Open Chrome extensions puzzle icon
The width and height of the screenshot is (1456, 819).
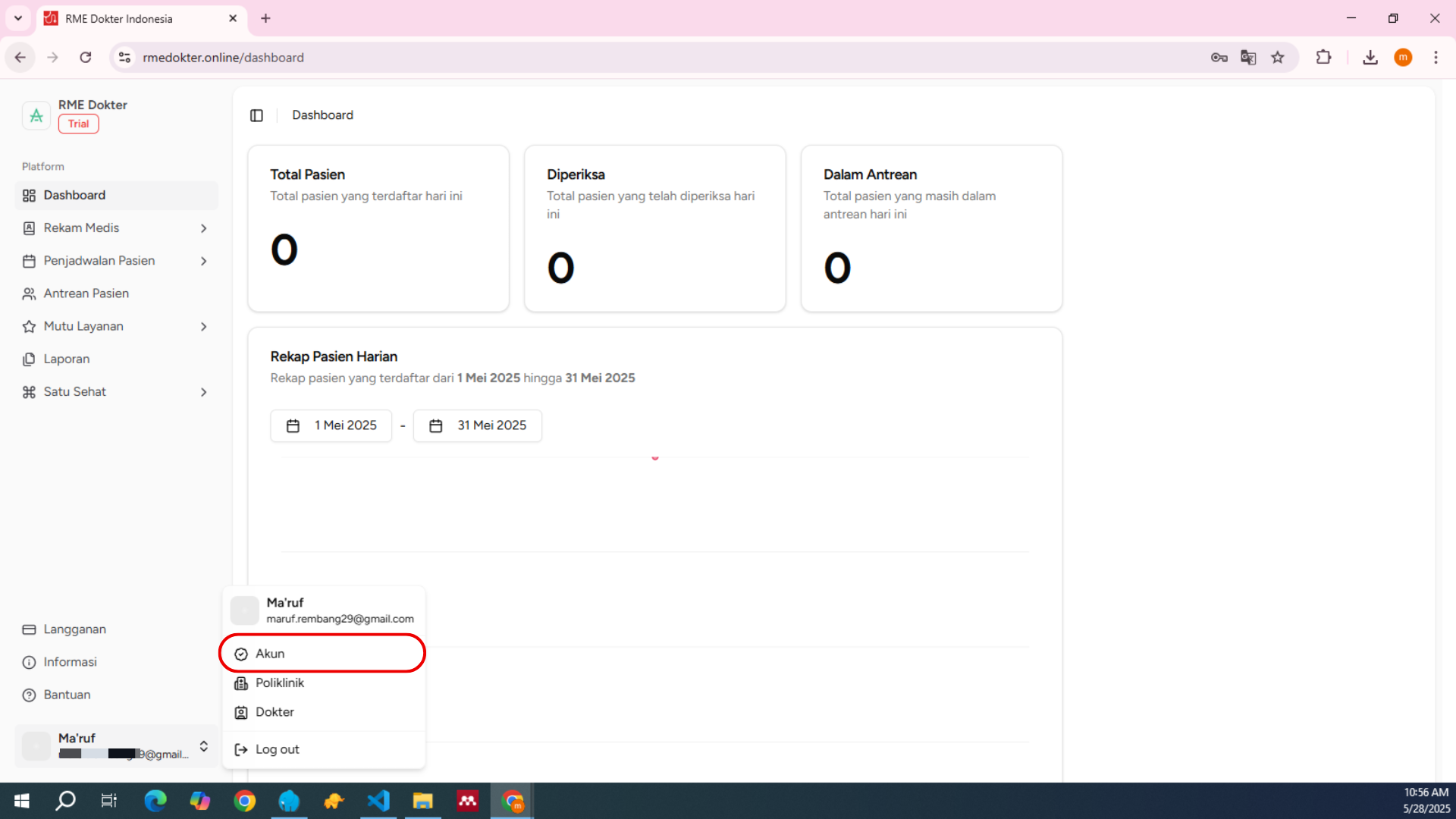coord(1323,58)
